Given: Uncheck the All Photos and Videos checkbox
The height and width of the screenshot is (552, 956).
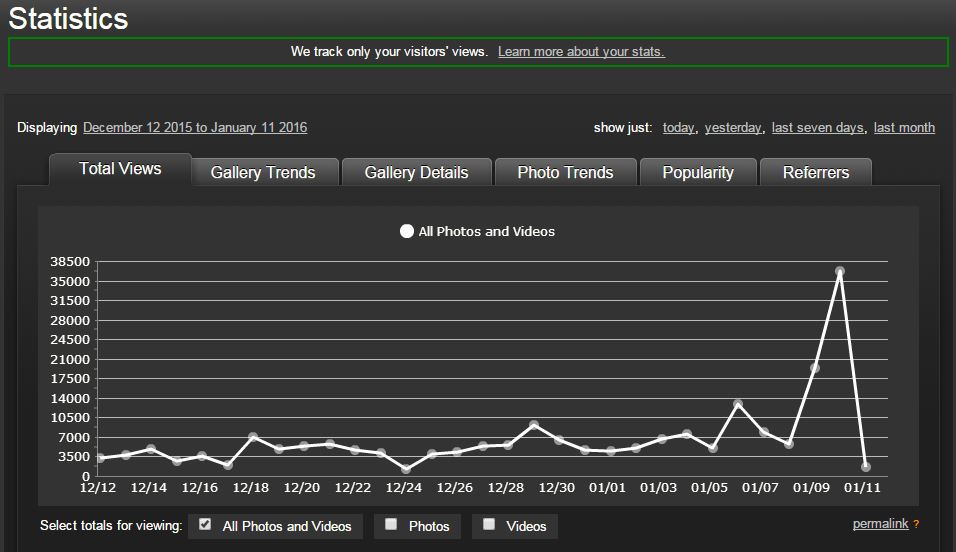Looking at the screenshot, I should coord(205,524).
